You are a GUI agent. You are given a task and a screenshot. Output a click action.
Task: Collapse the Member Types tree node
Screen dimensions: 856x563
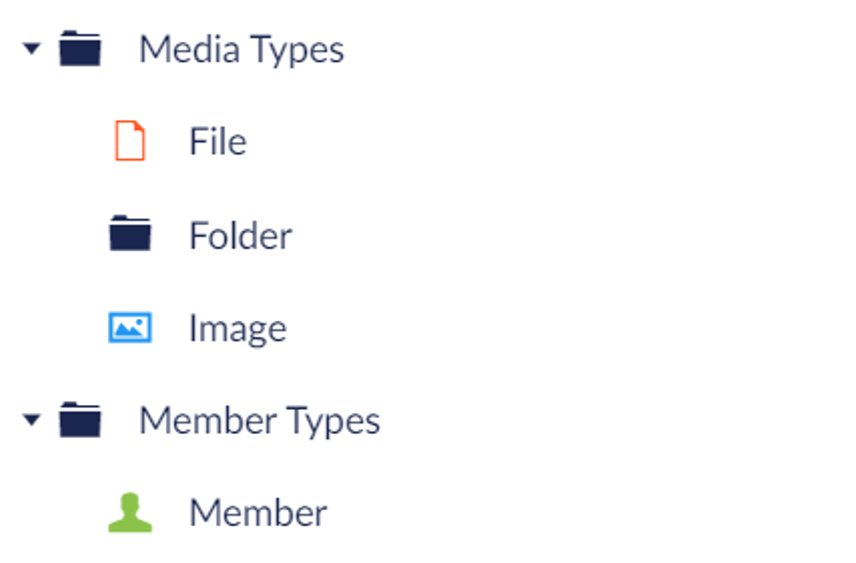[x=32, y=420]
